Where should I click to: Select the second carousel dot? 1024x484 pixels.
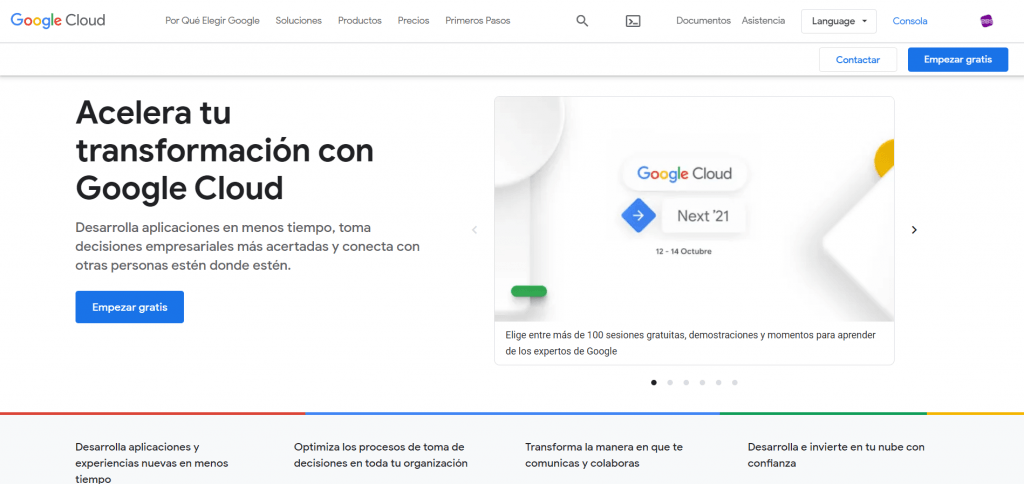coord(670,383)
